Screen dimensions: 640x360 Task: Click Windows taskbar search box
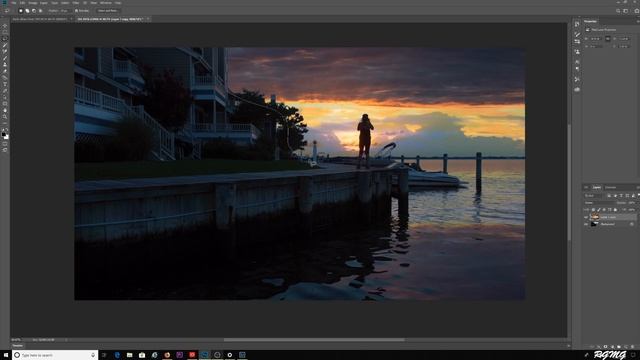tap(55, 355)
